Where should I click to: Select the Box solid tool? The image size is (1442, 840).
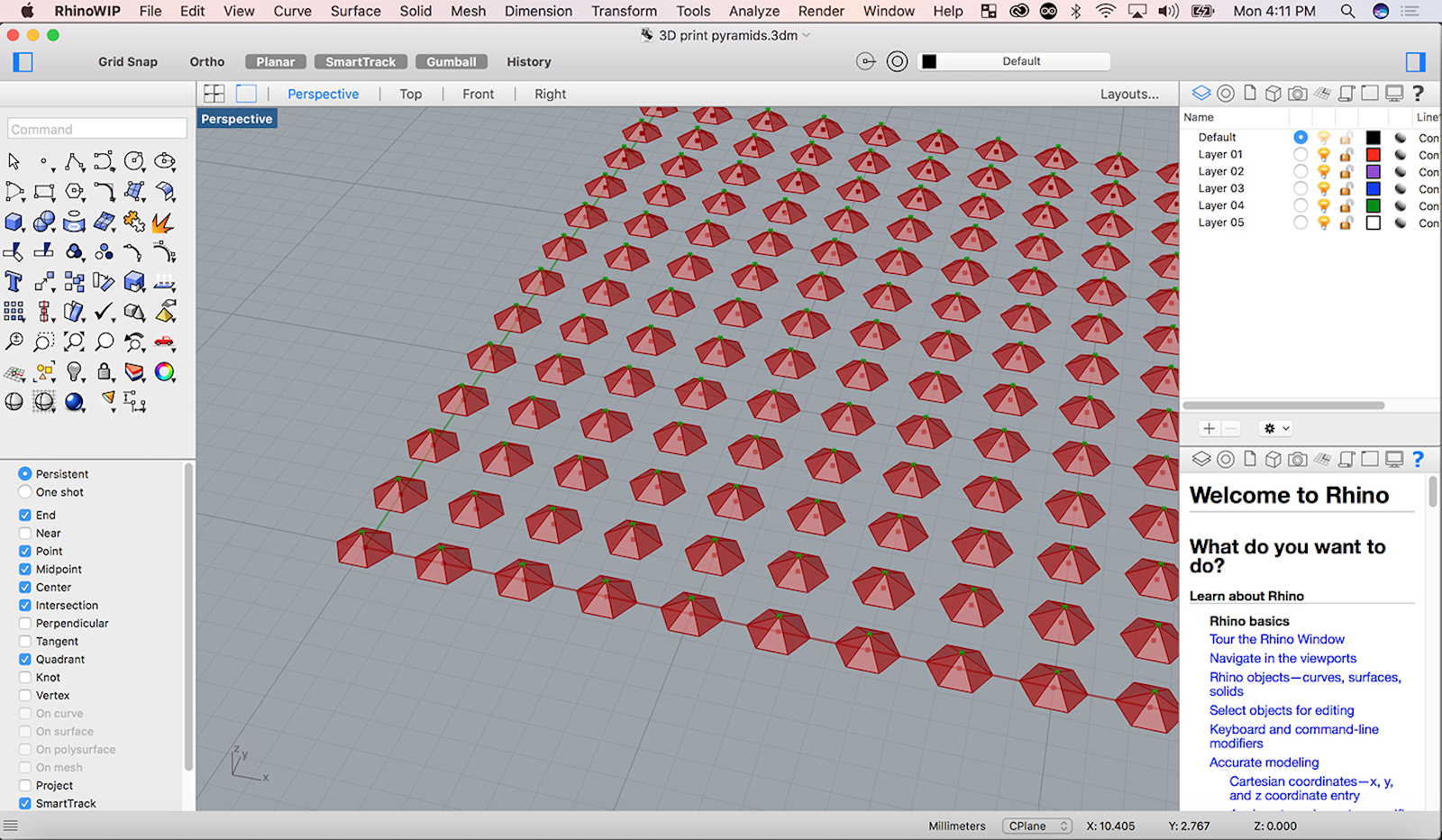(x=14, y=222)
